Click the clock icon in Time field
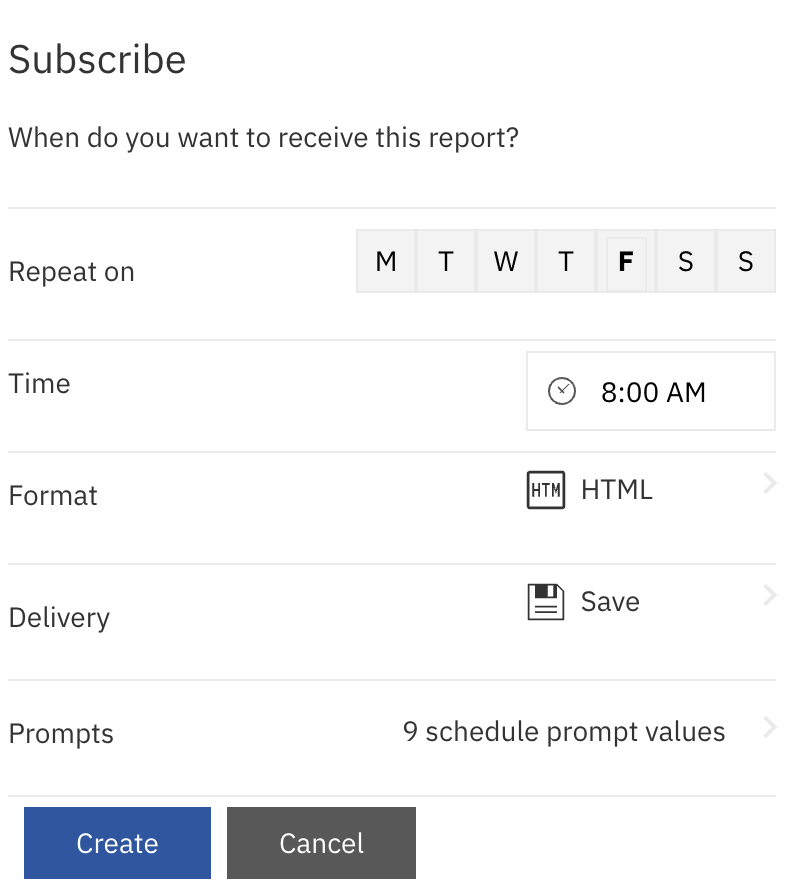The image size is (792, 890). coord(562,392)
